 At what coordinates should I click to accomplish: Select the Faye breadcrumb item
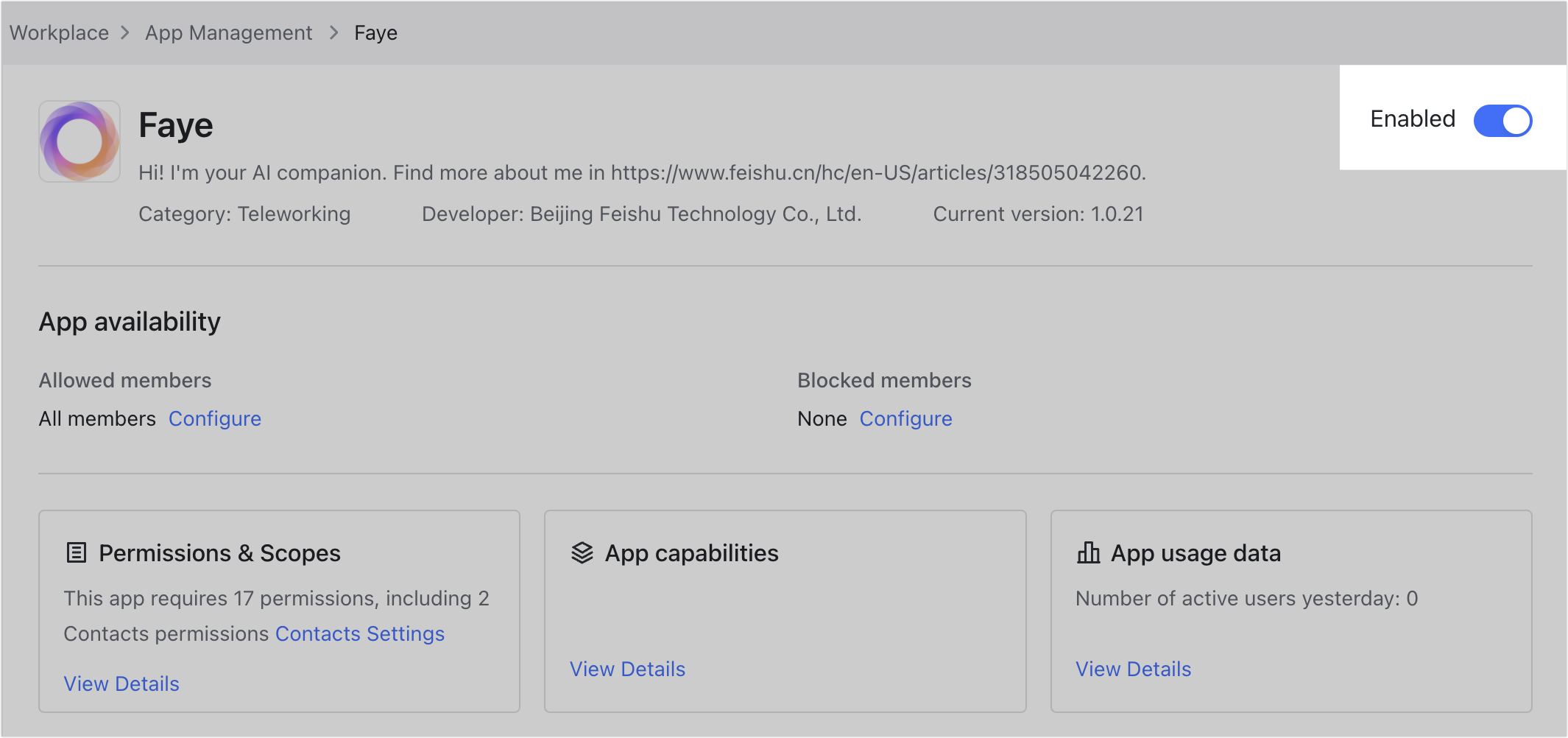pyautogui.click(x=375, y=33)
